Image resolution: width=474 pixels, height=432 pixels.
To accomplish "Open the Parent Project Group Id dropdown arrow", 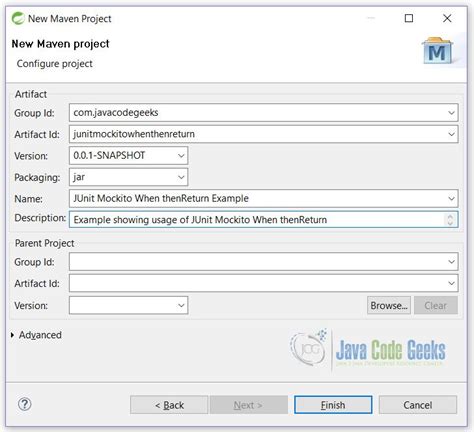I will click(451, 262).
